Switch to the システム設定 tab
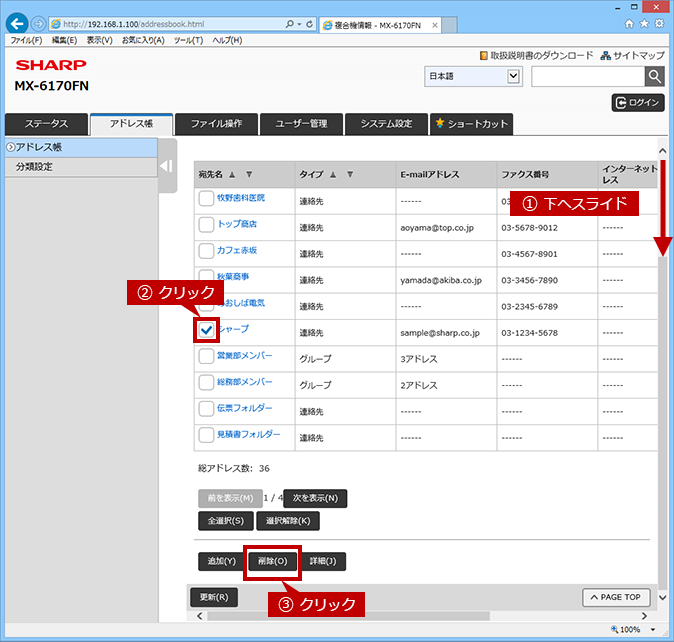This screenshot has width=674, height=642. pyautogui.click(x=386, y=124)
